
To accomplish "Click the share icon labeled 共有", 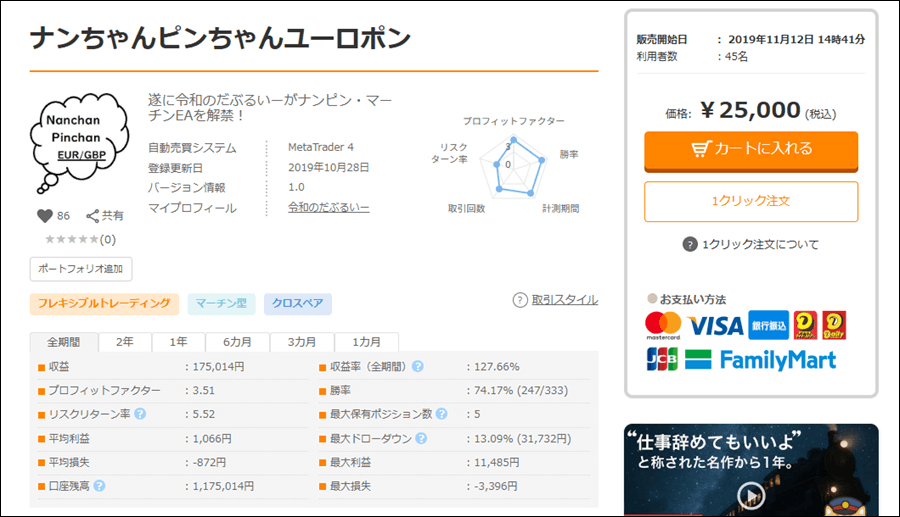I will click(x=93, y=215).
